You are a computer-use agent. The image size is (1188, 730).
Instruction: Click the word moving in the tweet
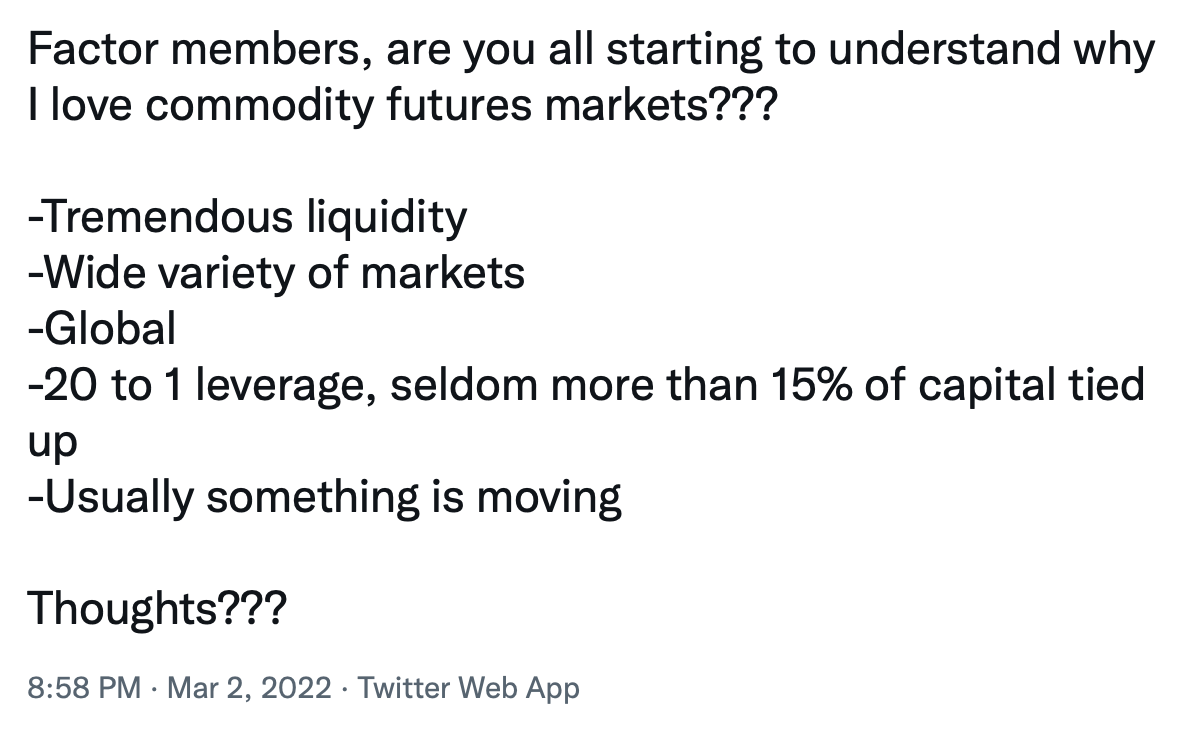pos(549,498)
